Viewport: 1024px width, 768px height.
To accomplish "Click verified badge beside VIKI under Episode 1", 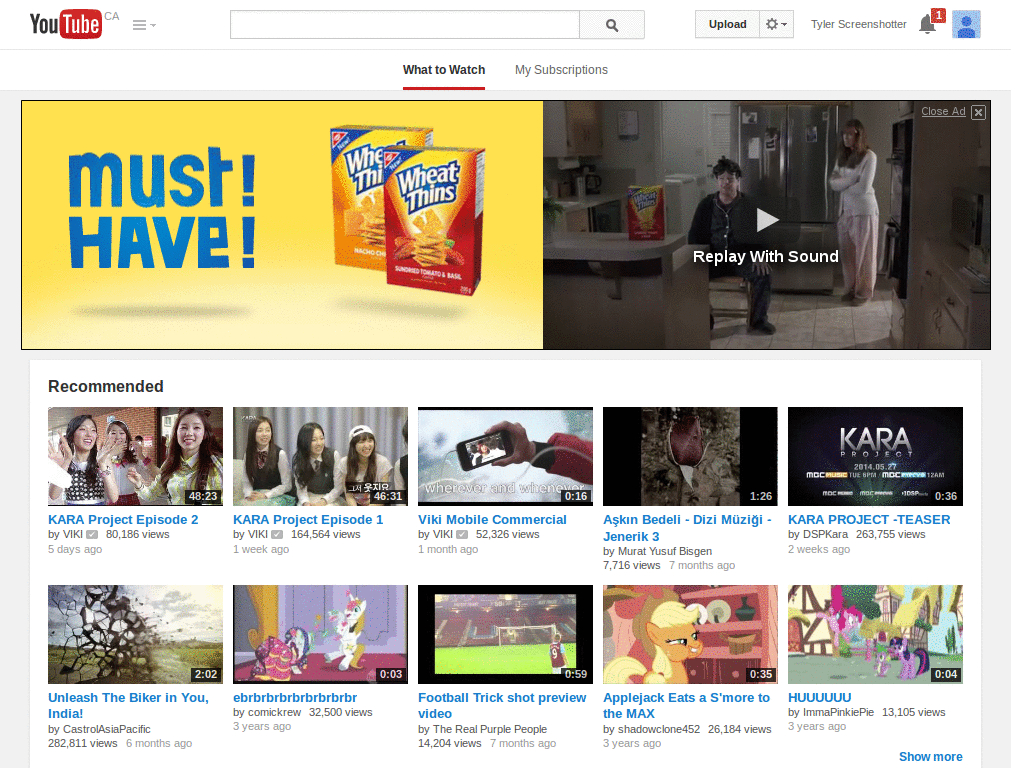I will pos(277,535).
